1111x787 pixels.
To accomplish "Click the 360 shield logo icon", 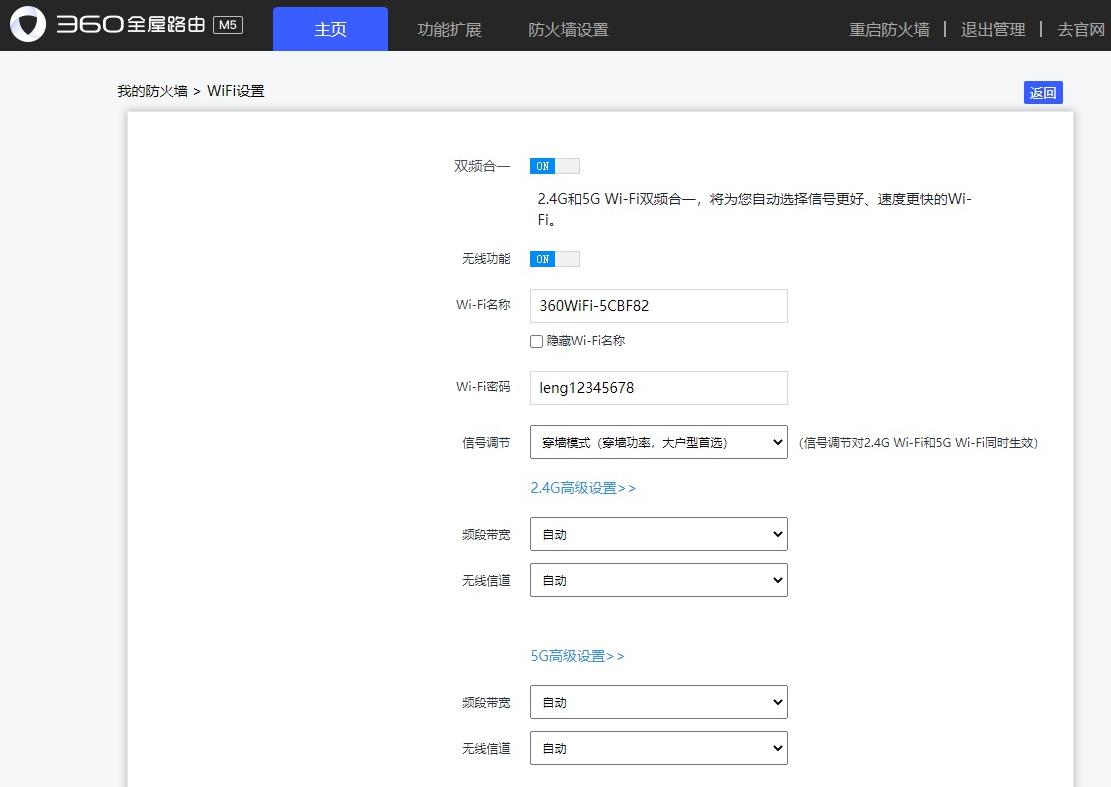I will [30, 24].
